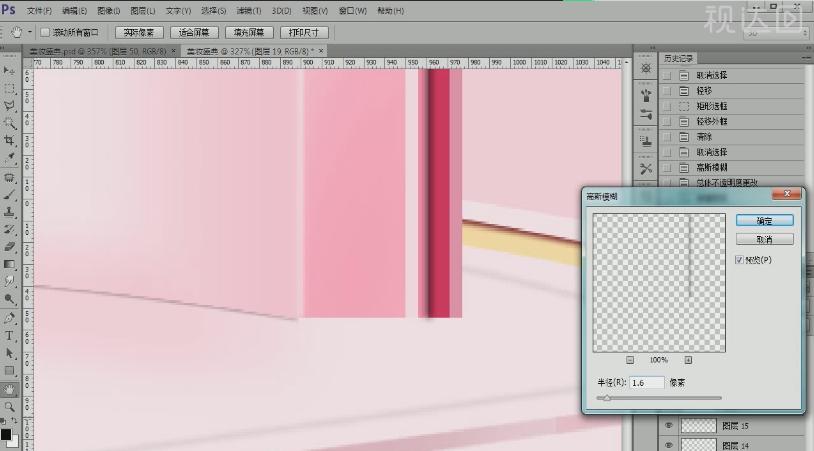Toggle the 预览(P) preview checkbox
This screenshot has width=814, height=451.
pos(740,260)
